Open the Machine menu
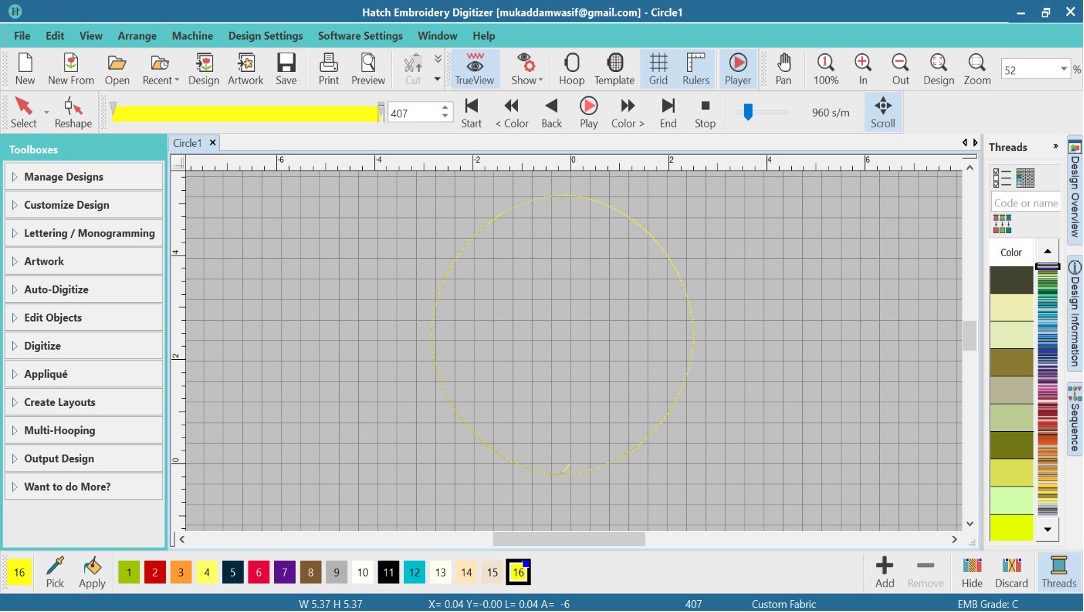 click(192, 35)
